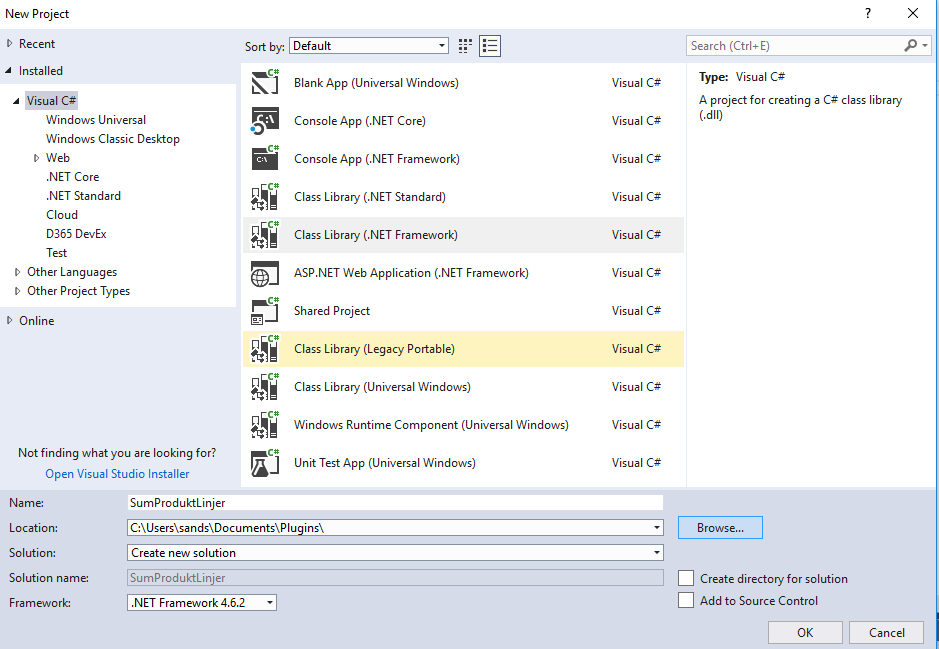Click the search magnifier icon
The image size is (939, 649).
point(910,46)
